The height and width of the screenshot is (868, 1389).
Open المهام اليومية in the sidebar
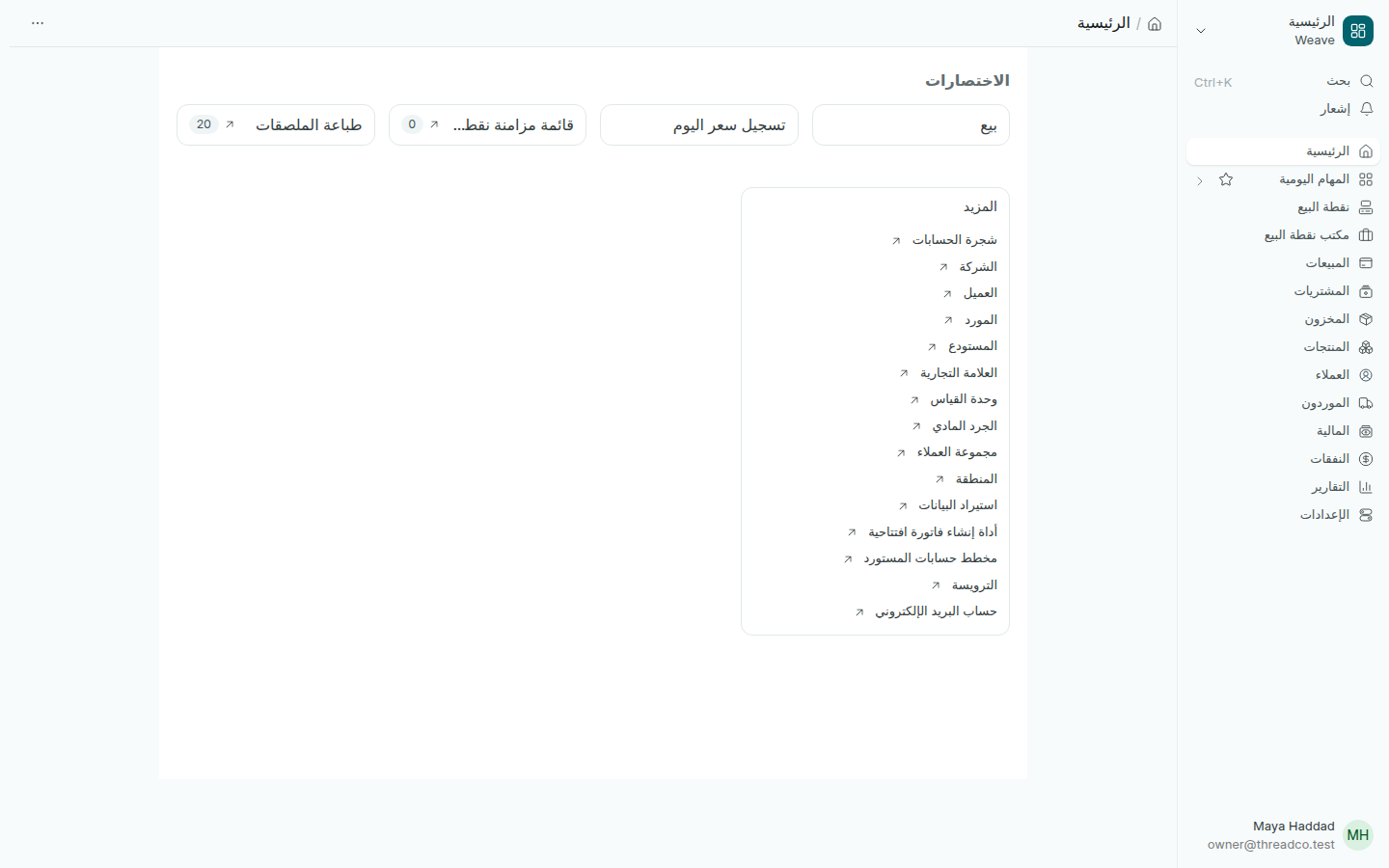1283,179
